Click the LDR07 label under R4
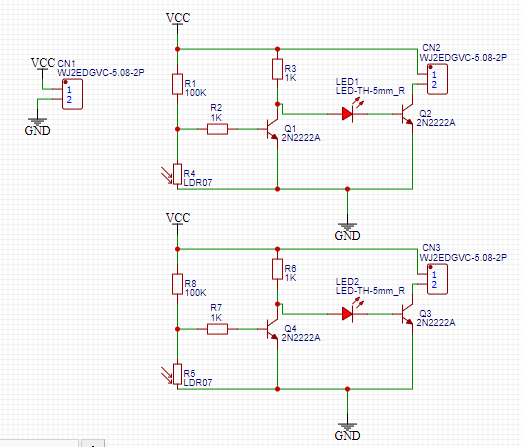521x447 pixels. pos(198,183)
